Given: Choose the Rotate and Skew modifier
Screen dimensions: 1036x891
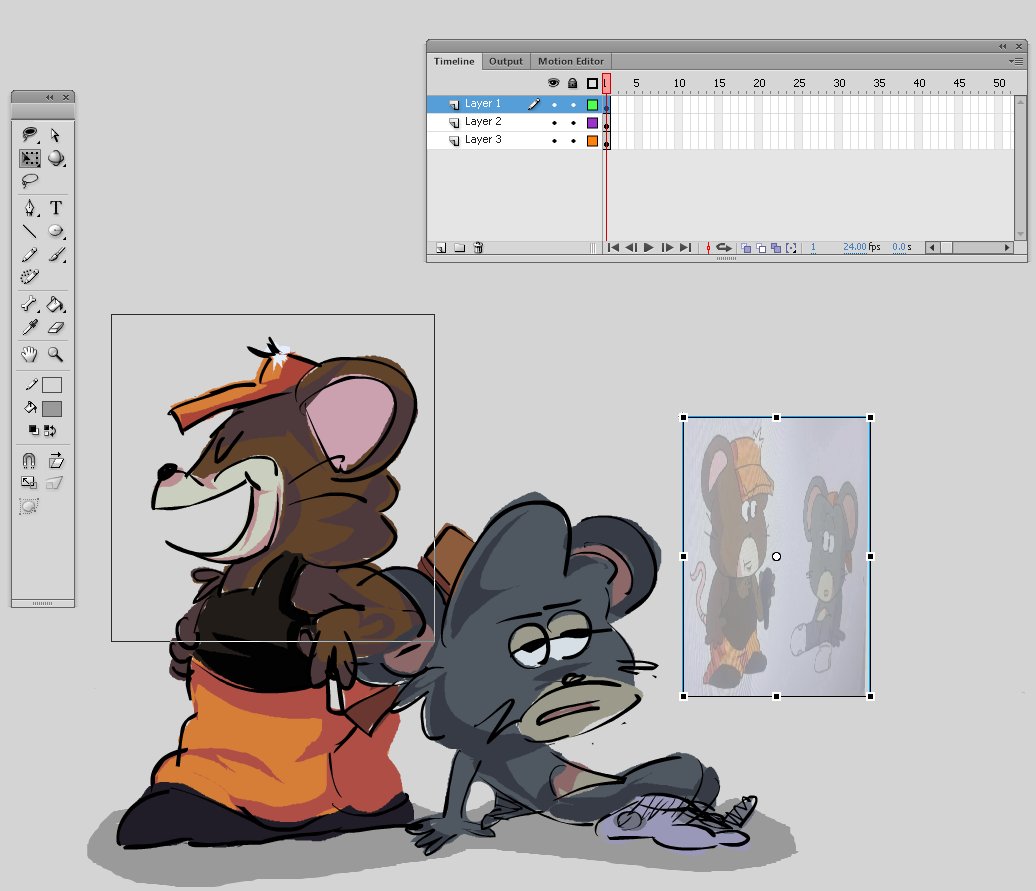Looking at the screenshot, I should pos(56,460).
